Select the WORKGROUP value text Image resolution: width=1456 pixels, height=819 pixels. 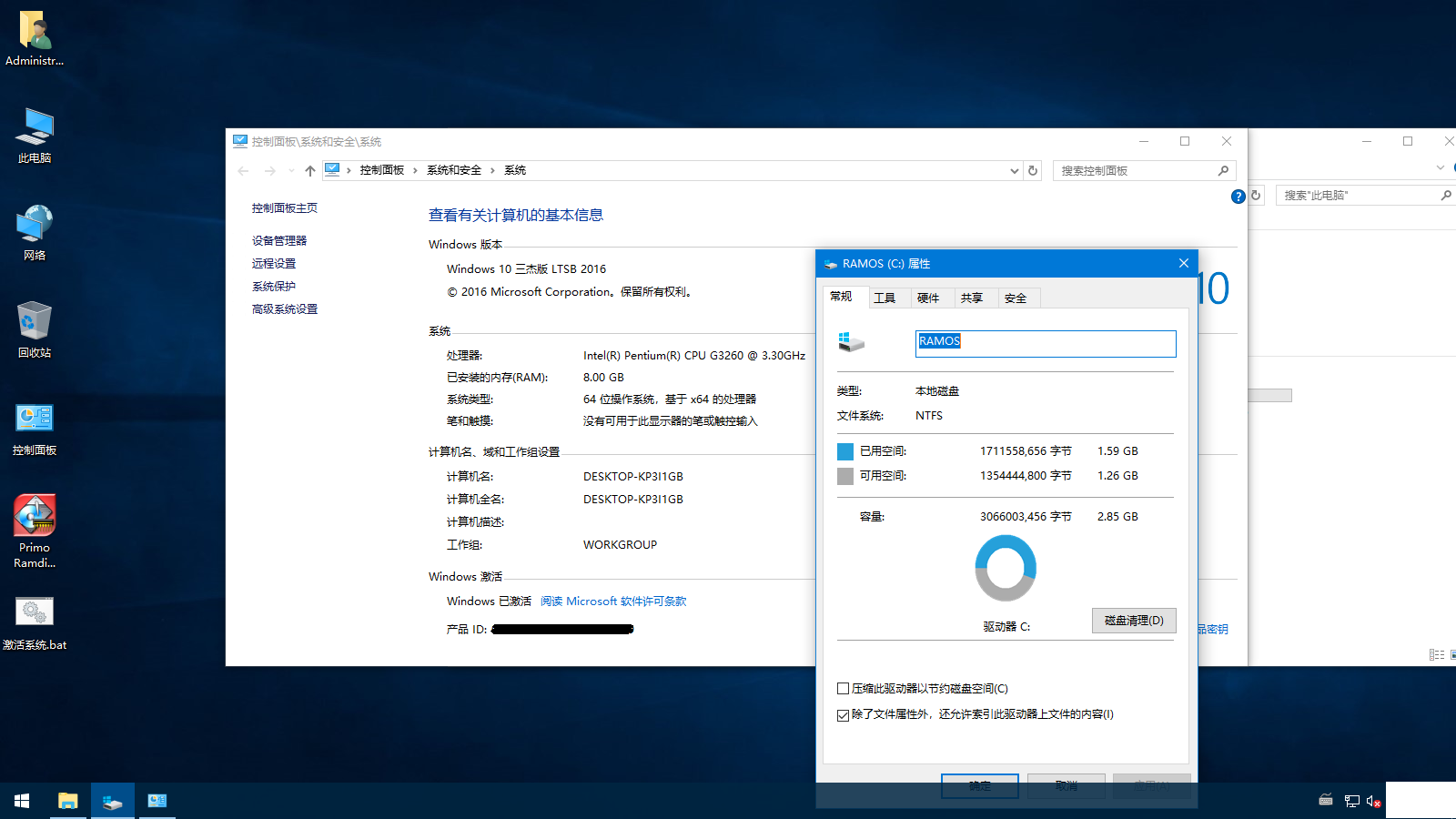click(x=620, y=545)
